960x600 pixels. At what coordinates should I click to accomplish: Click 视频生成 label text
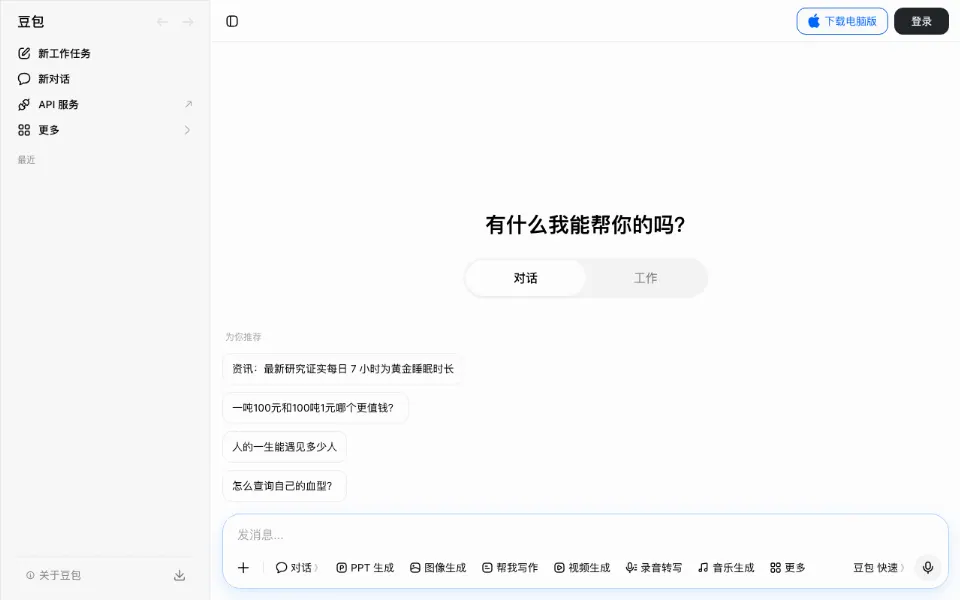coord(589,568)
